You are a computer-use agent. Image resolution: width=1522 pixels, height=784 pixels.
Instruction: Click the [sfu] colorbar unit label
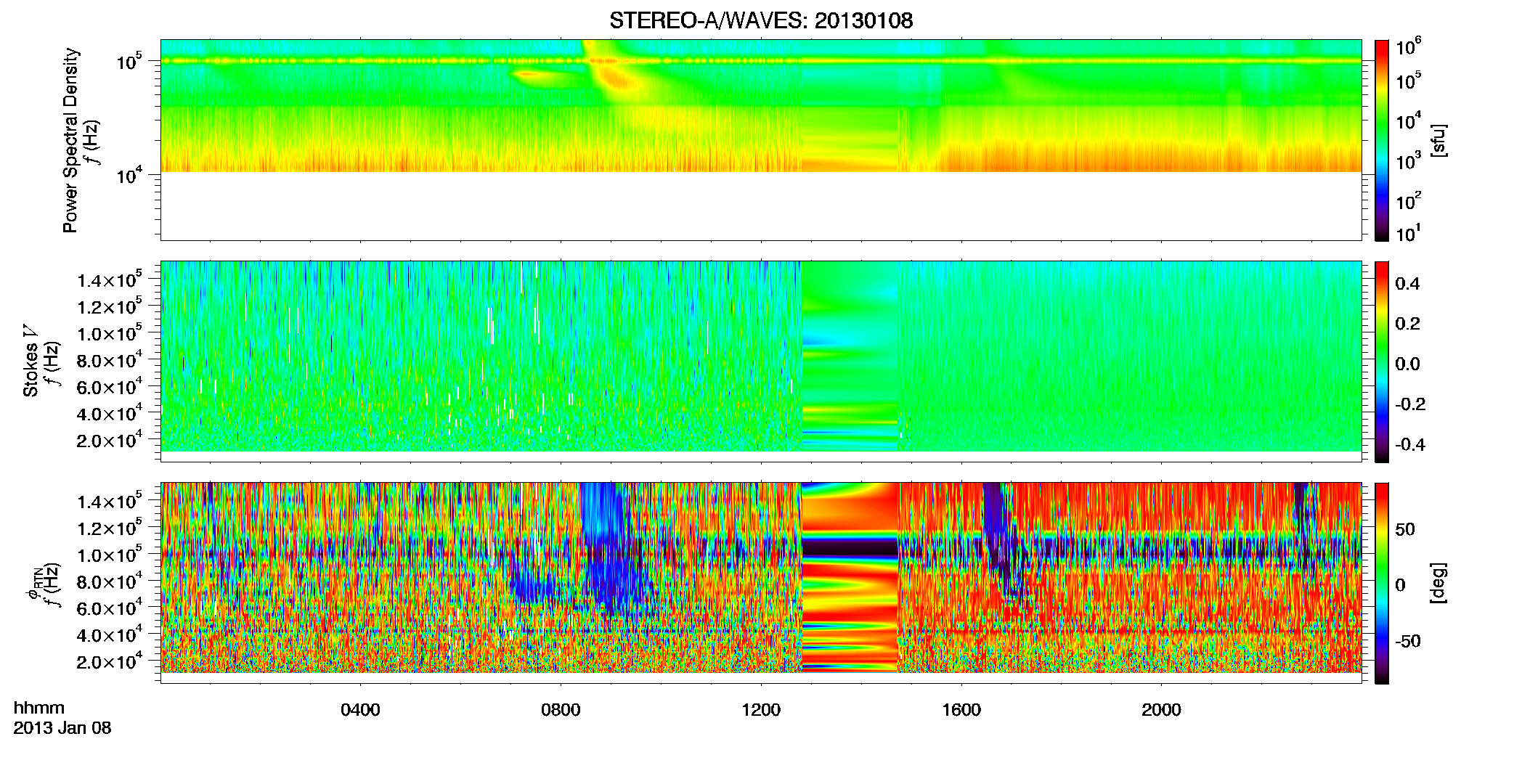point(1437,140)
